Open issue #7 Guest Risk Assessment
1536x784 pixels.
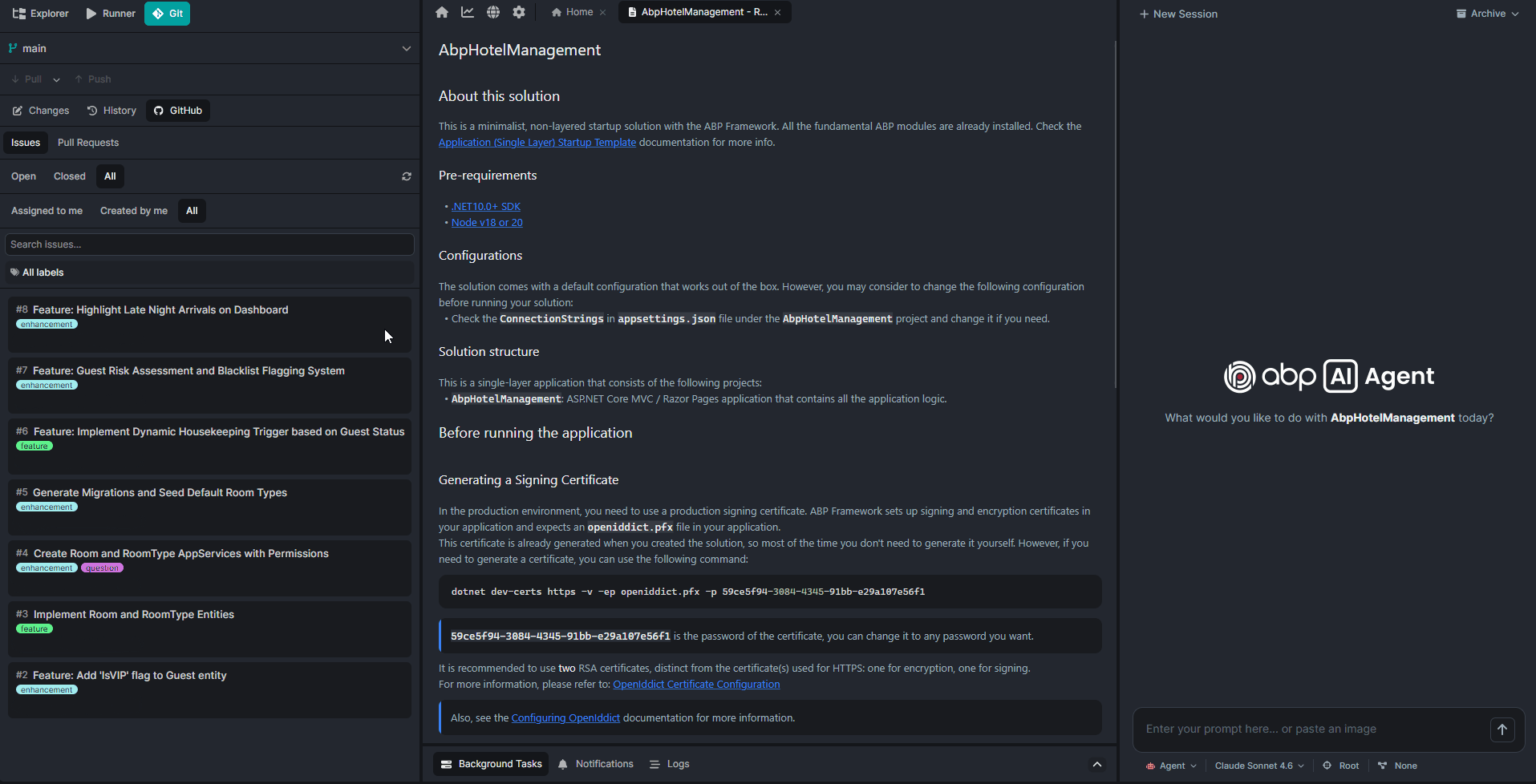pos(209,386)
